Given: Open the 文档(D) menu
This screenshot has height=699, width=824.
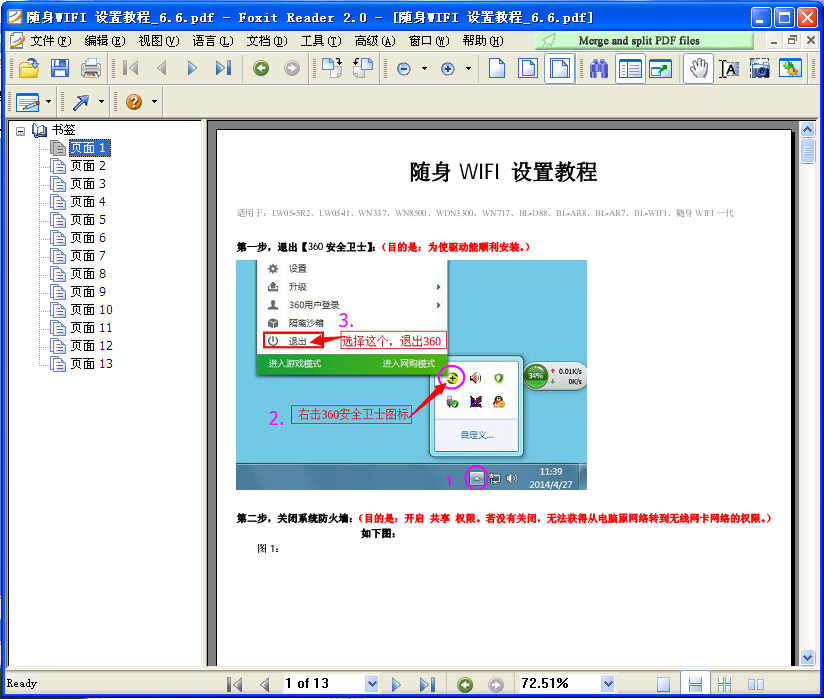Looking at the screenshot, I should click(267, 40).
